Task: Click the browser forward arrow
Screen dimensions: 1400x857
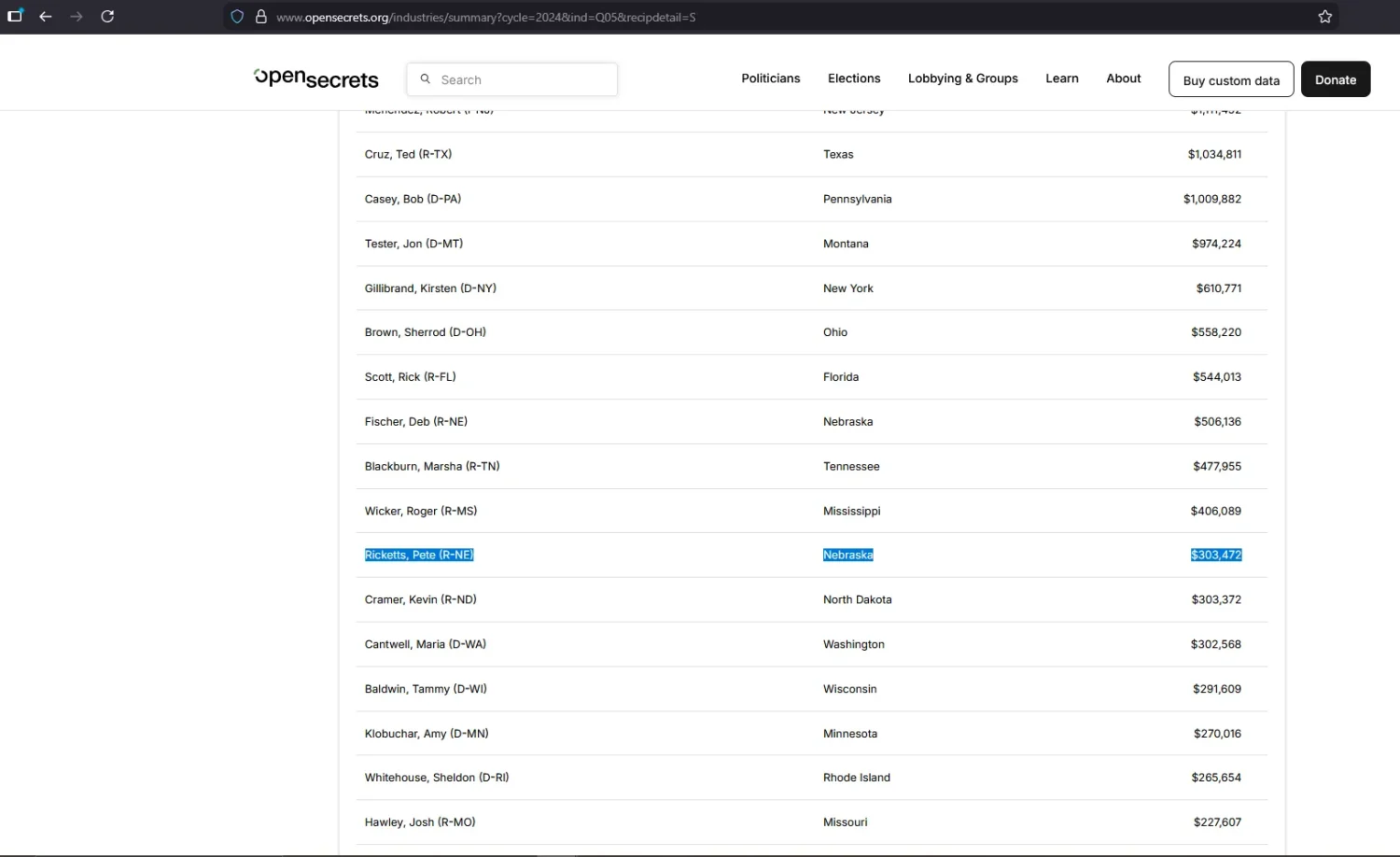Action: coord(77,17)
